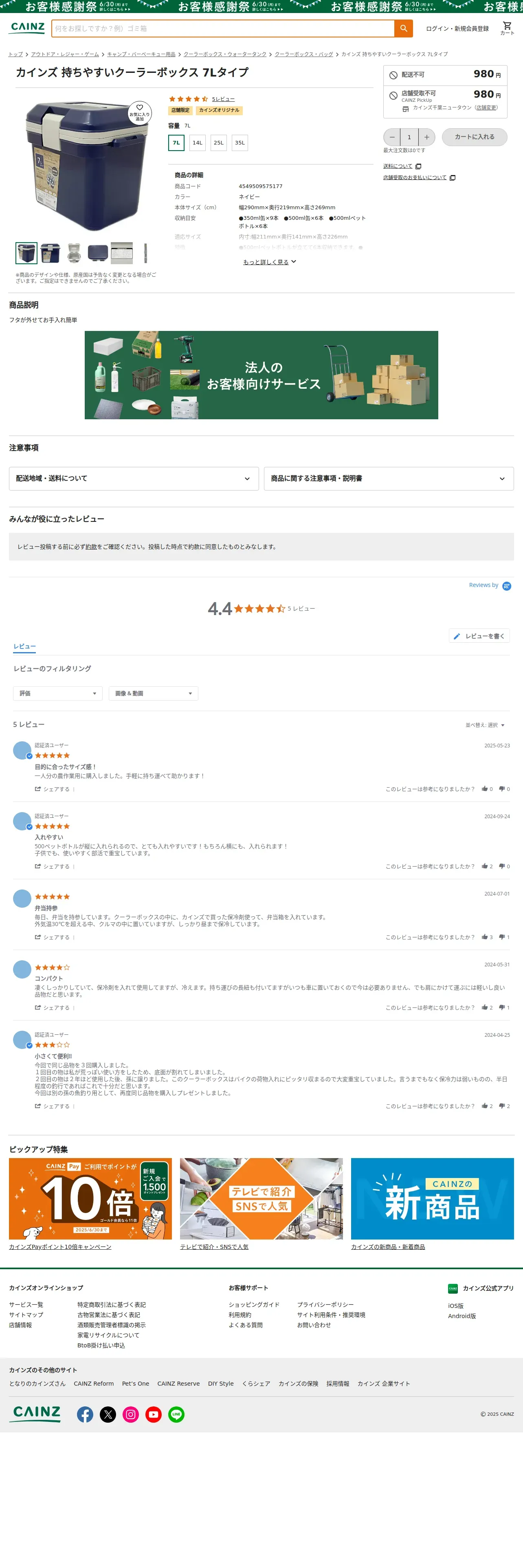Expand もっと詳しく見る product details

270,262
